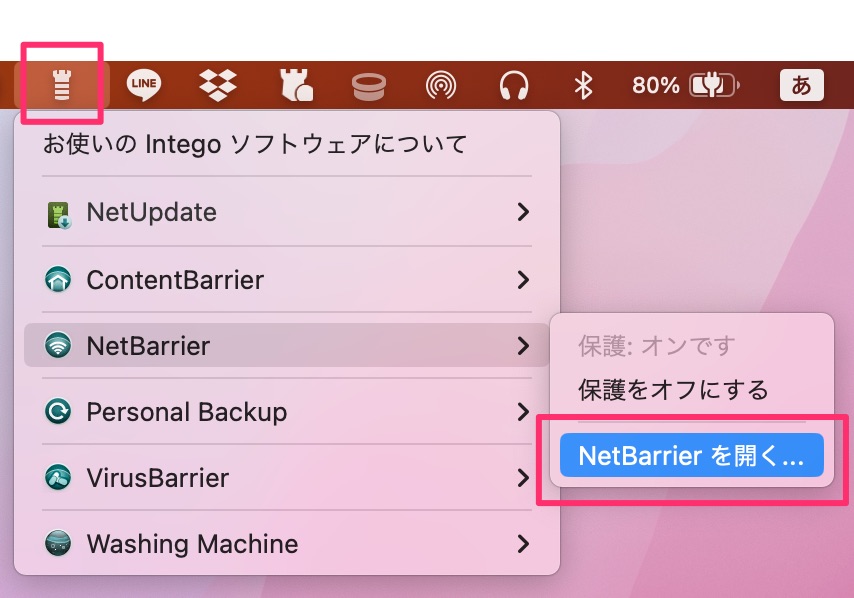Select the Washing Machine menu item
The width and height of the screenshot is (854, 598).
click(x=286, y=544)
